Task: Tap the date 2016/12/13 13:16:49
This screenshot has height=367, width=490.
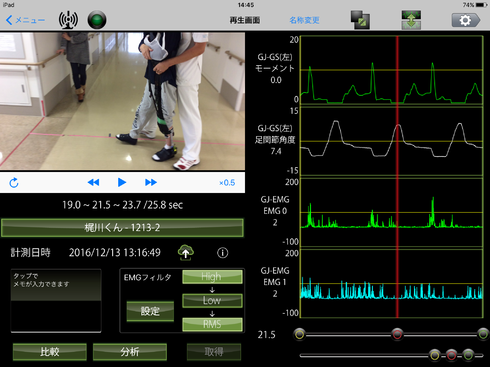Action: [x=115, y=253]
